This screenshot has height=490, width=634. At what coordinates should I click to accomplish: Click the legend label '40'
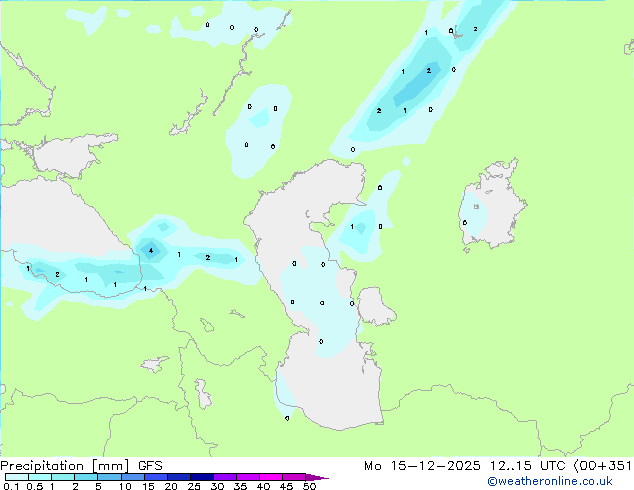click(x=263, y=486)
